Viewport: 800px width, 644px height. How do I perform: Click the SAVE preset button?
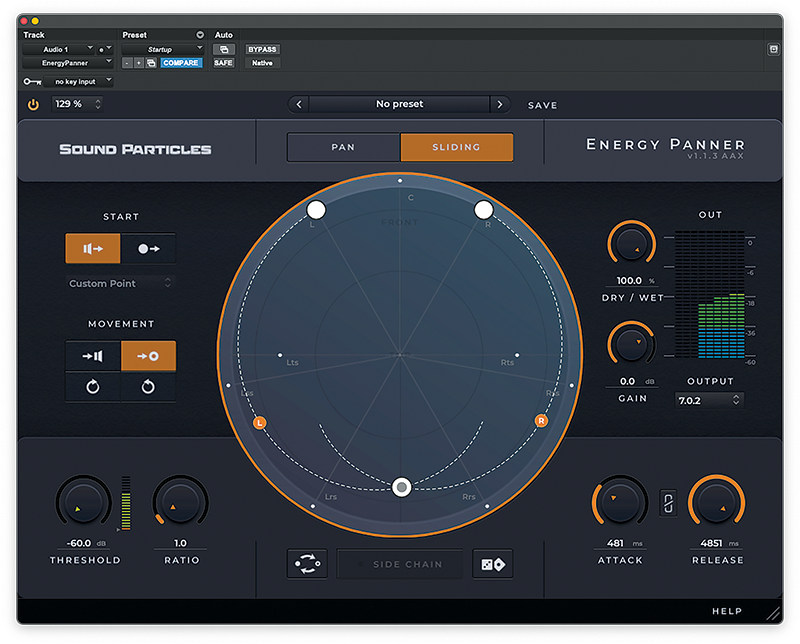[542, 105]
